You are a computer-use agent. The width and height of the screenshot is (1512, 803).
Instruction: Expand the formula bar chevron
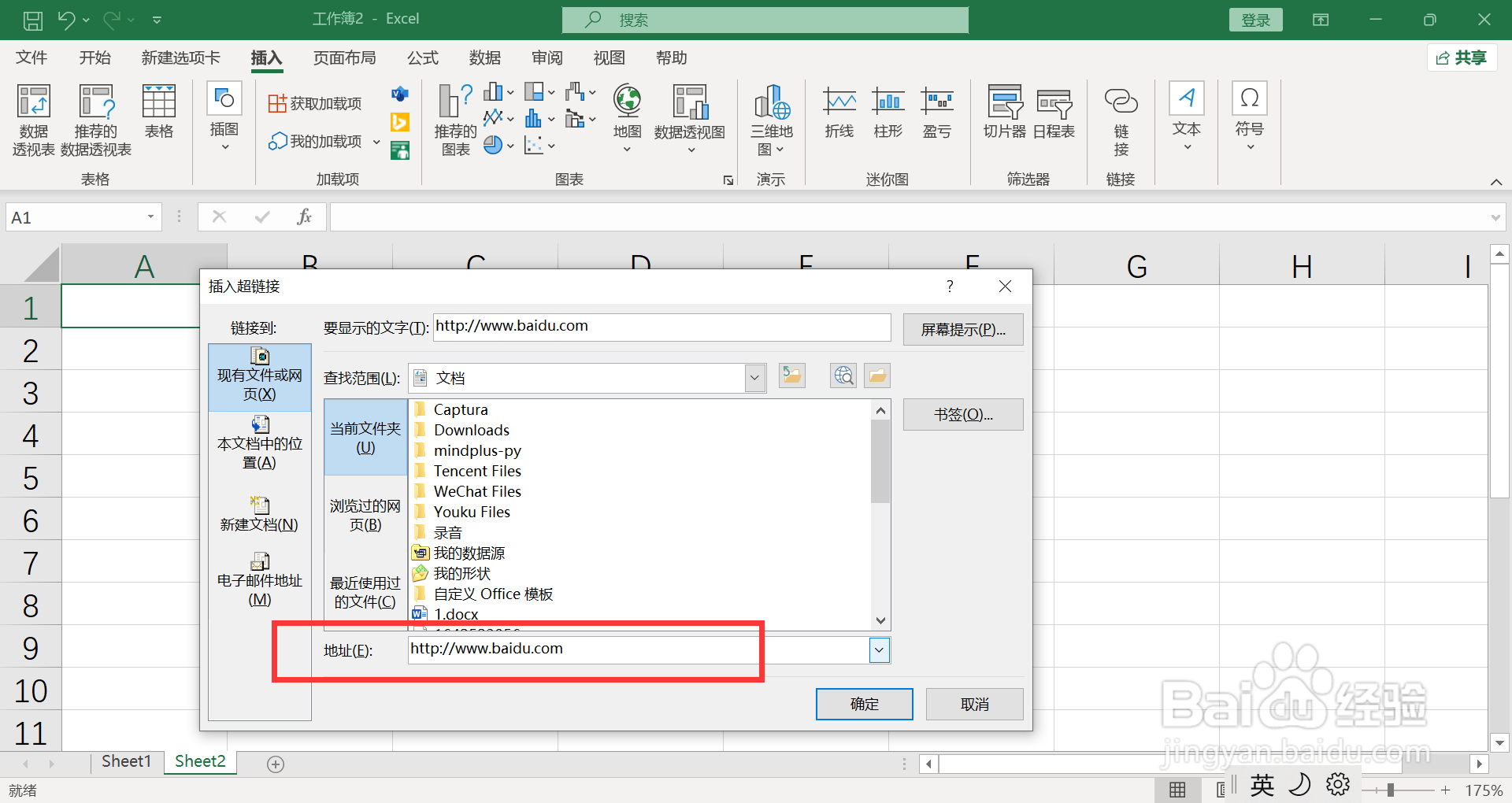point(1495,217)
